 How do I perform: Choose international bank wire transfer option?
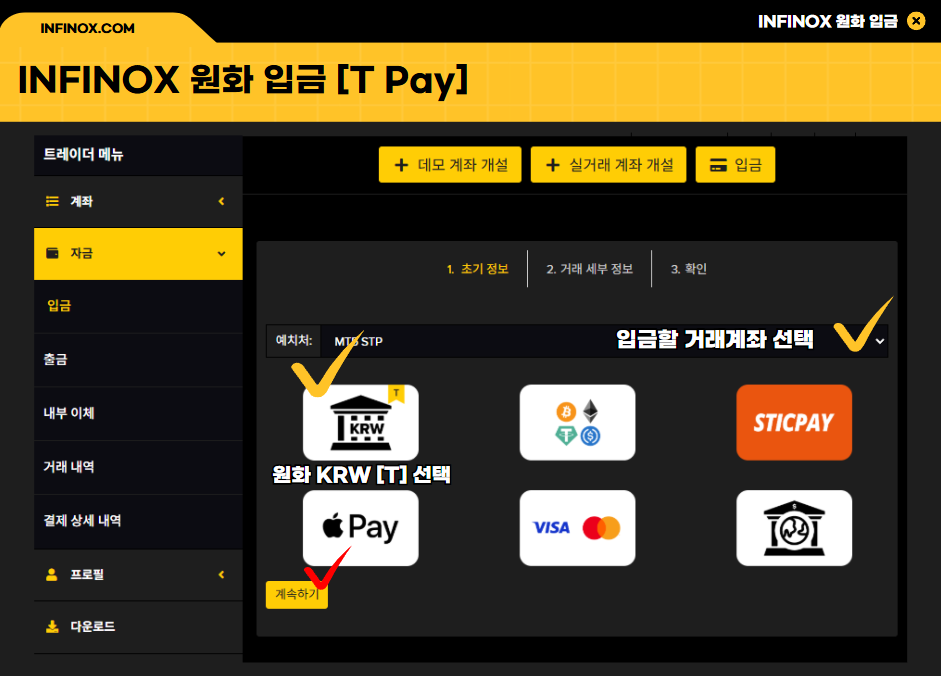[794, 528]
